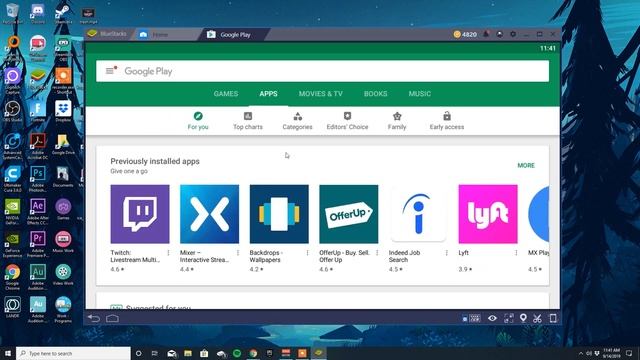This screenshot has height=360, width=640.
Task: Open Recycle Bin on desktop
Action: 13,13
